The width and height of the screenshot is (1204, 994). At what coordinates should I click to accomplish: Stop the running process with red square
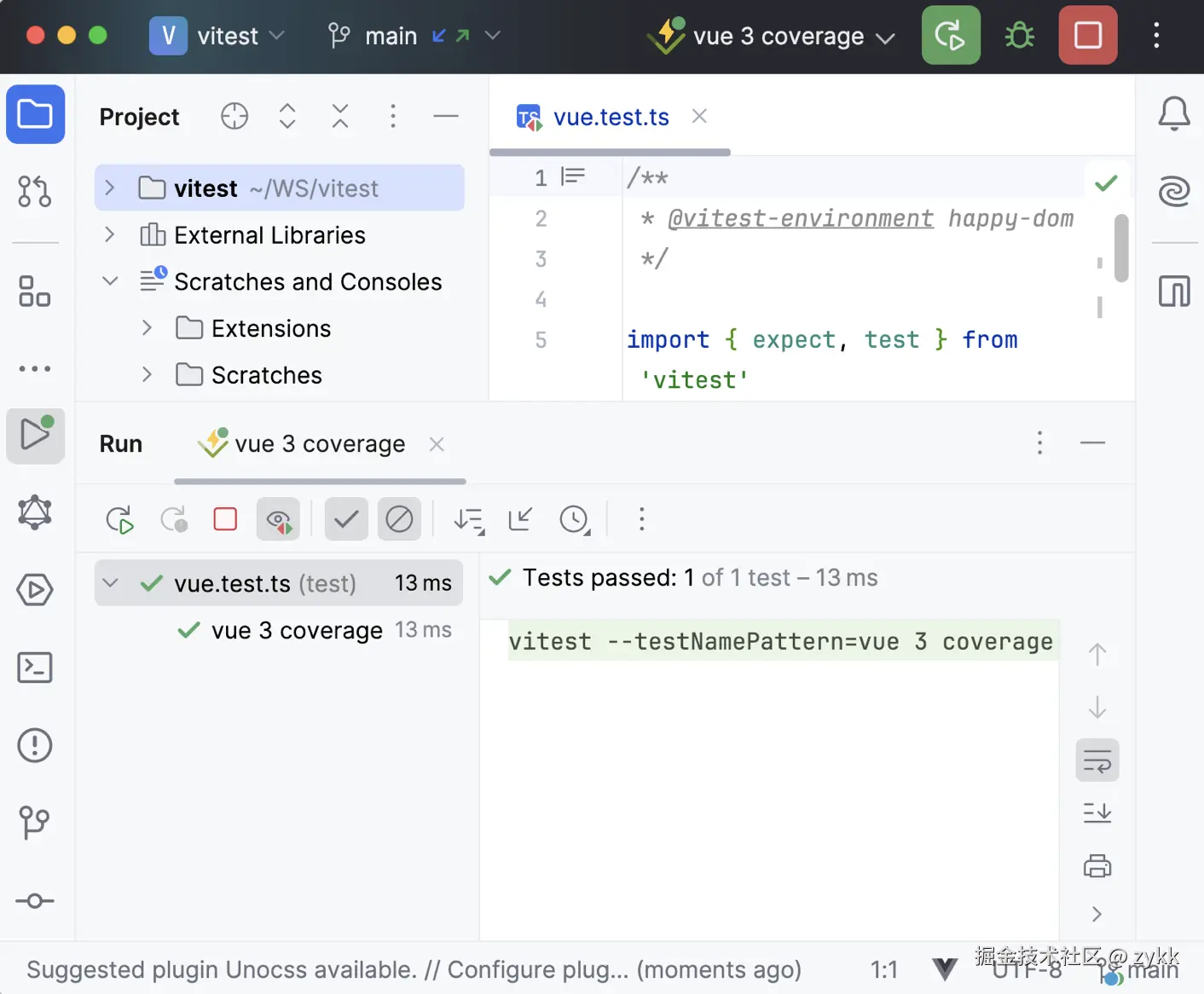1088,35
